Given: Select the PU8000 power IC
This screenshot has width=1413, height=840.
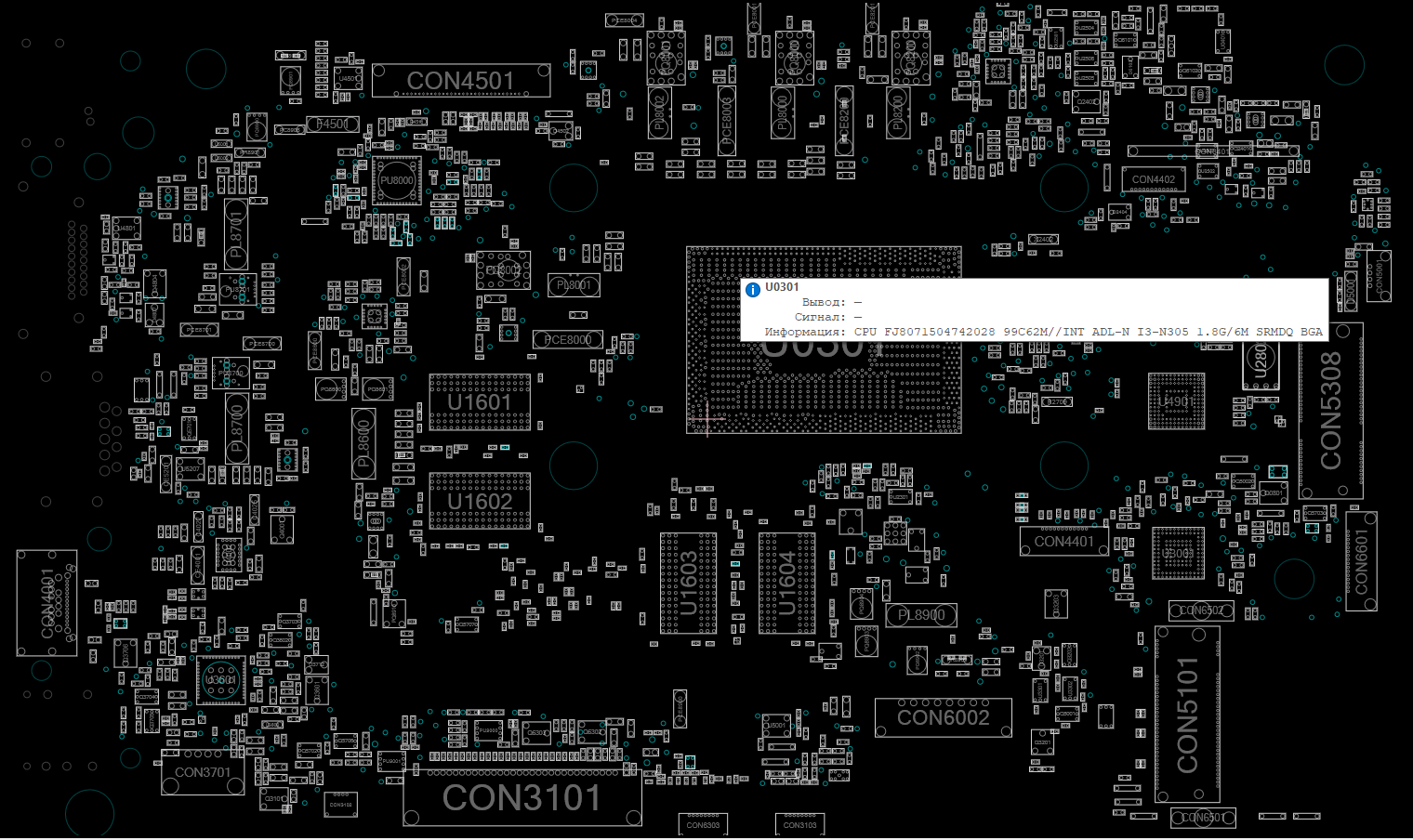Looking at the screenshot, I should coord(397,181).
